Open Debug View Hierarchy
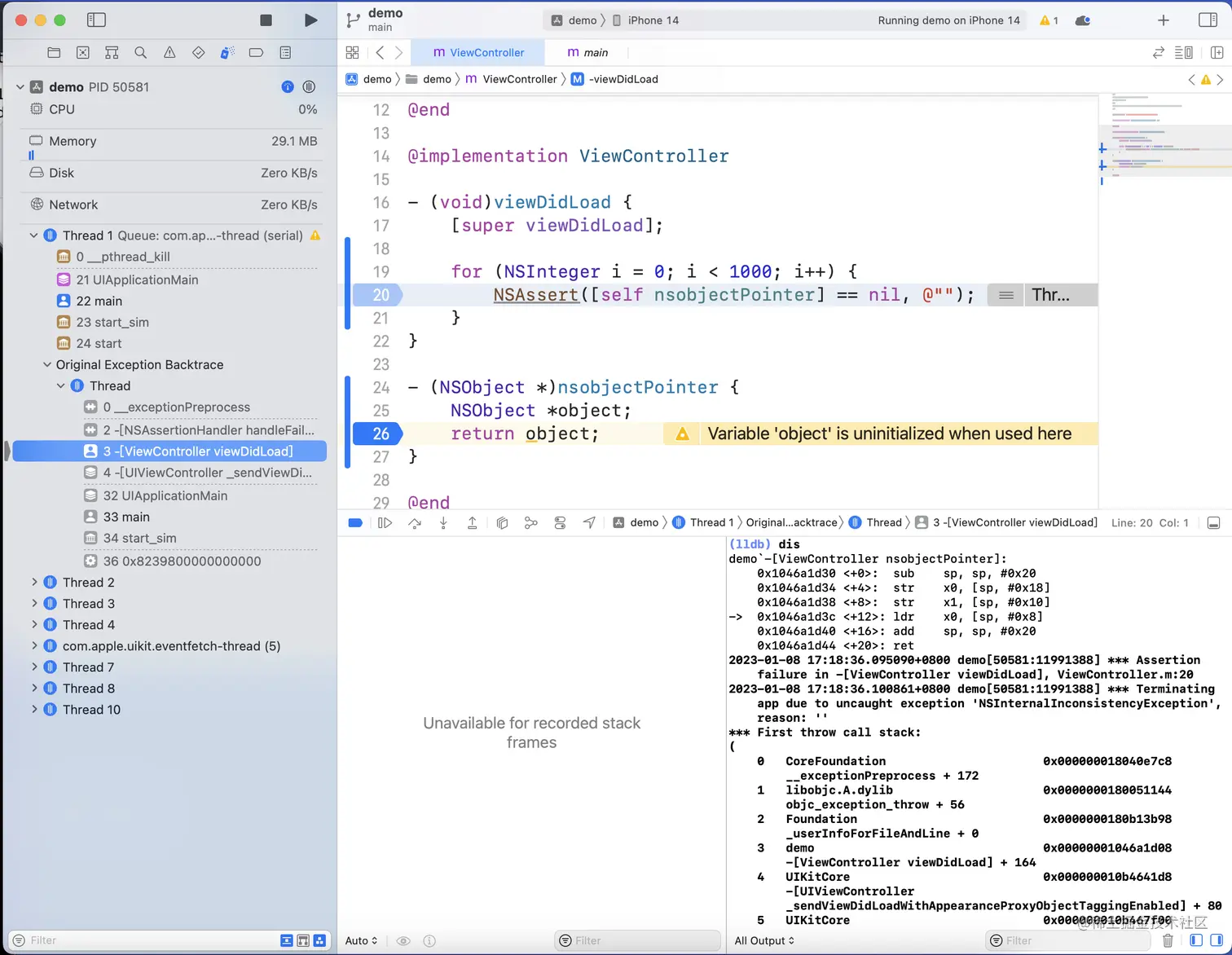 (502, 523)
